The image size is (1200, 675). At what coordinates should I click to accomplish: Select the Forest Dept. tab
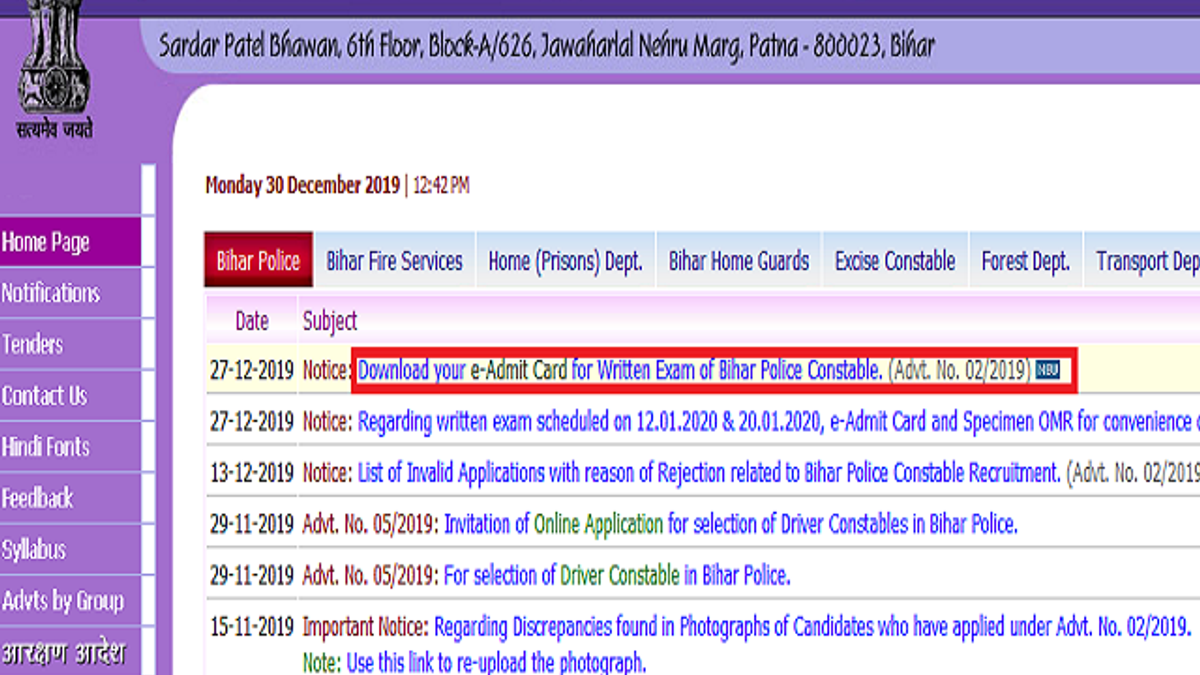click(x=1025, y=262)
